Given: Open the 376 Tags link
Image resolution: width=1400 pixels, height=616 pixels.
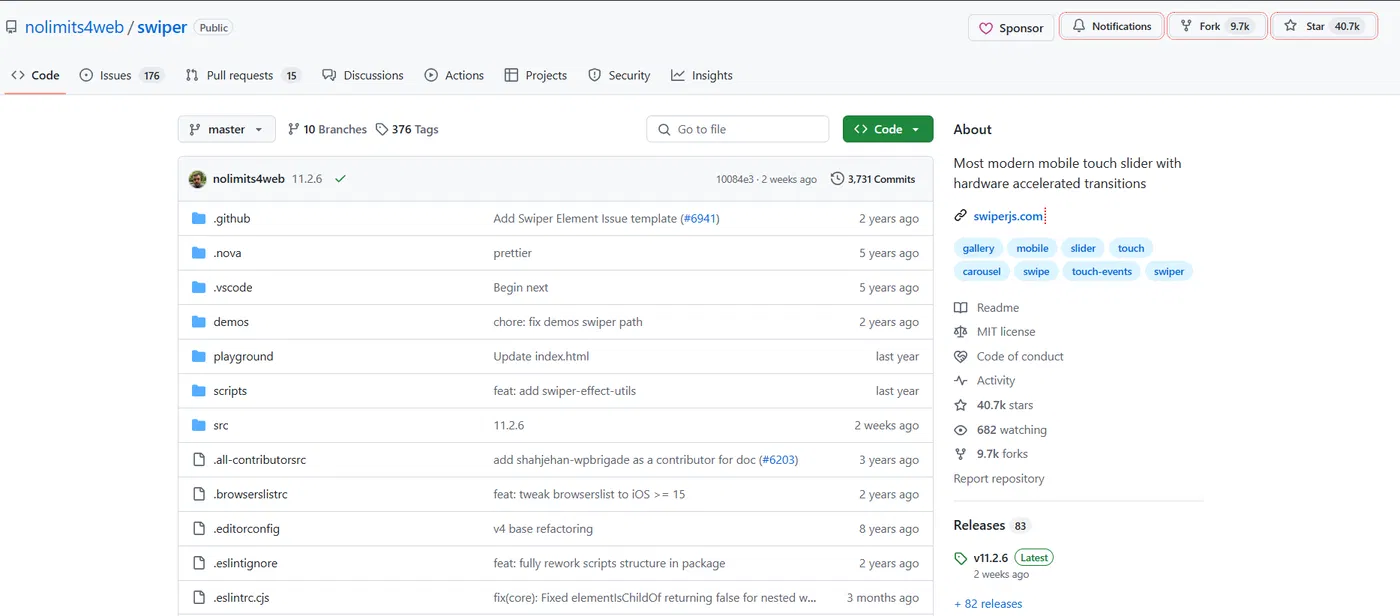Looking at the screenshot, I should (x=407, y=129).
